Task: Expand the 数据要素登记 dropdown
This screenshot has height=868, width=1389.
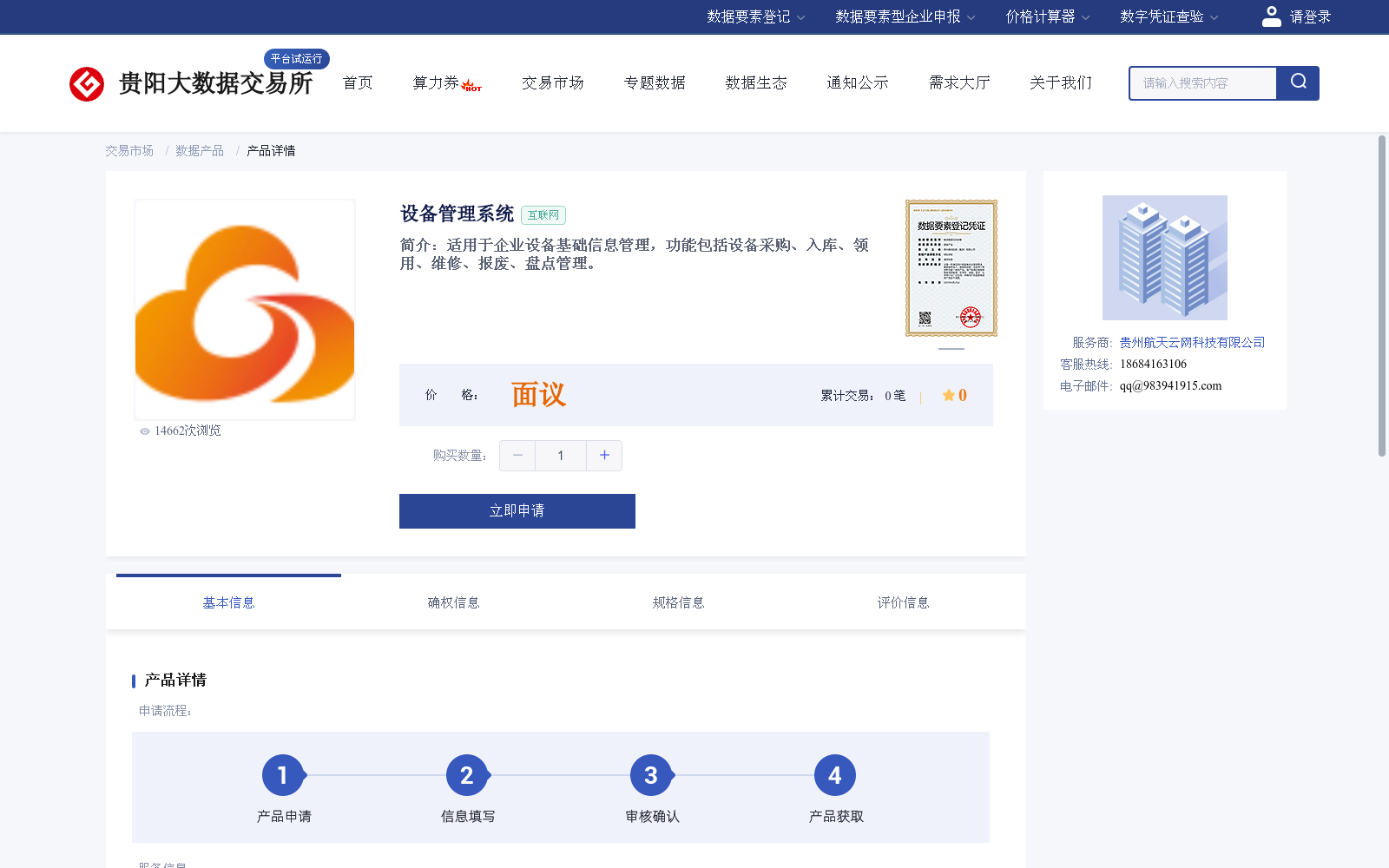Action: (x=755, y=16)
